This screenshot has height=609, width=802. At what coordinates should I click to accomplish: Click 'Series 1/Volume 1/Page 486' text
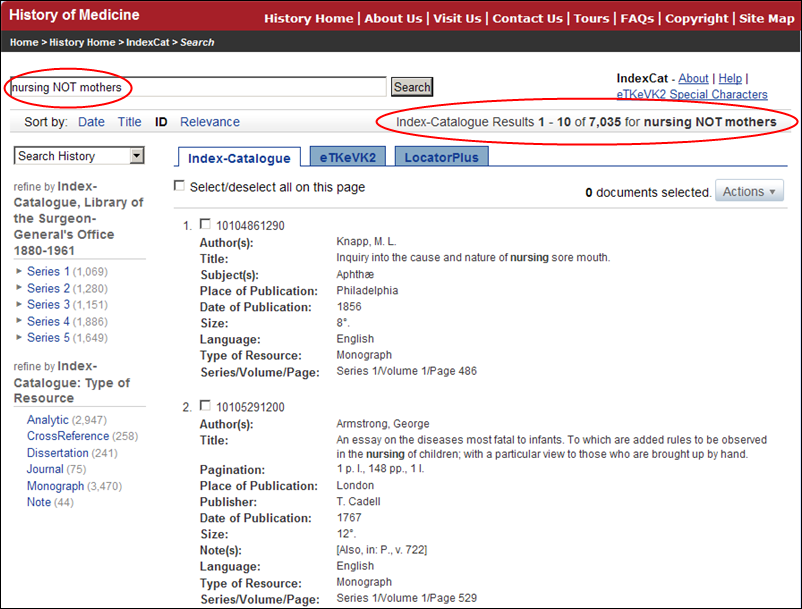pyautogui.click(x=406, y=371)
